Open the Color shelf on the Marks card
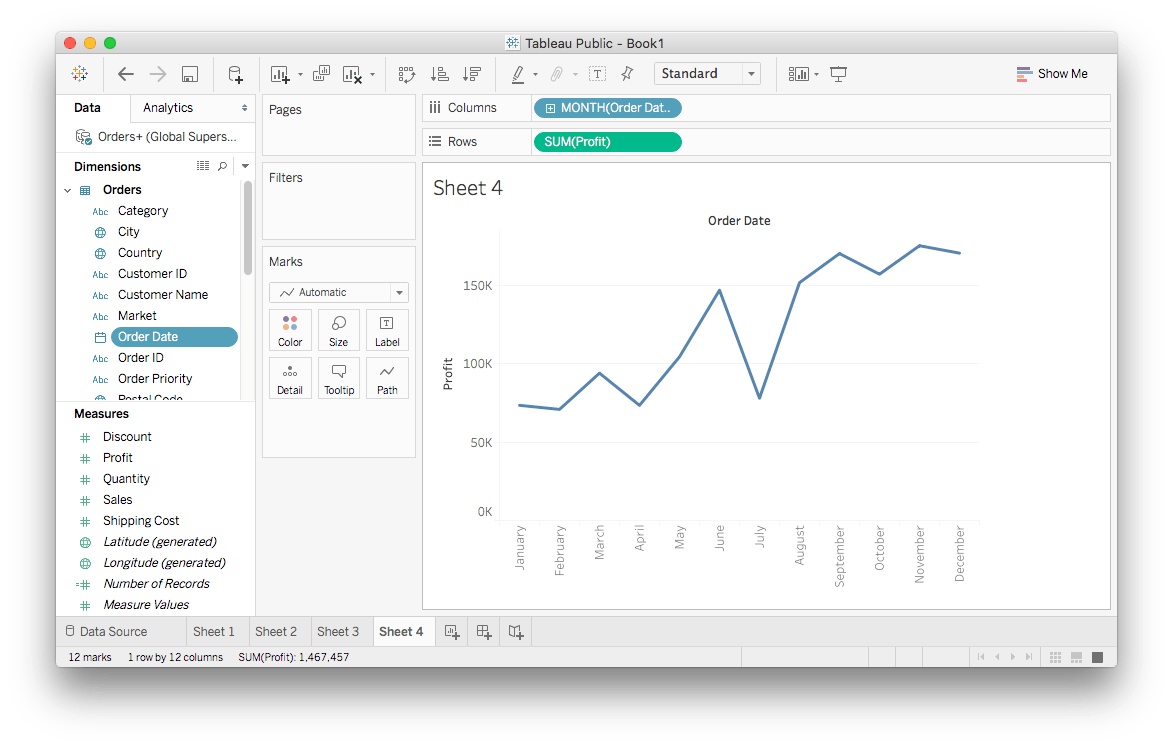Image resolution: width=1173 pixels, height=747 pixels. pyautogui.click(x=290, y=330)
